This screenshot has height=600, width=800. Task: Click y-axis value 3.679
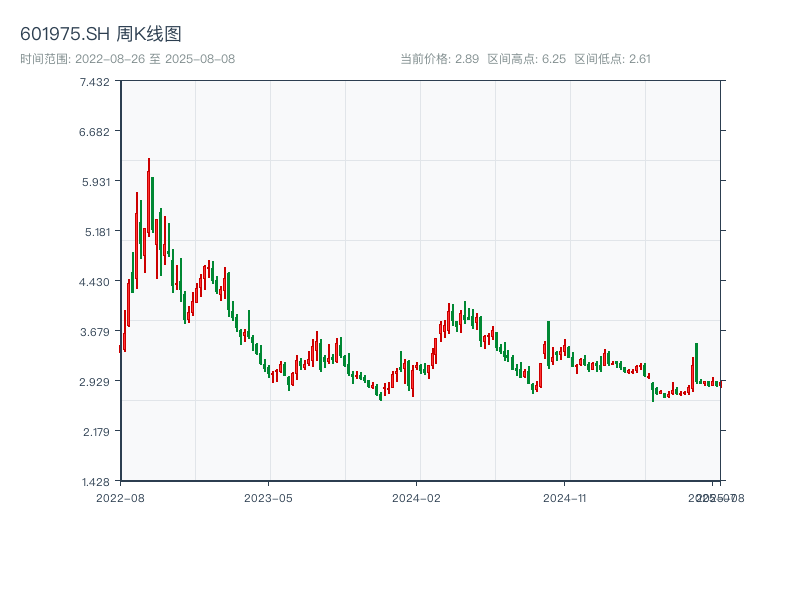[95, 332]
